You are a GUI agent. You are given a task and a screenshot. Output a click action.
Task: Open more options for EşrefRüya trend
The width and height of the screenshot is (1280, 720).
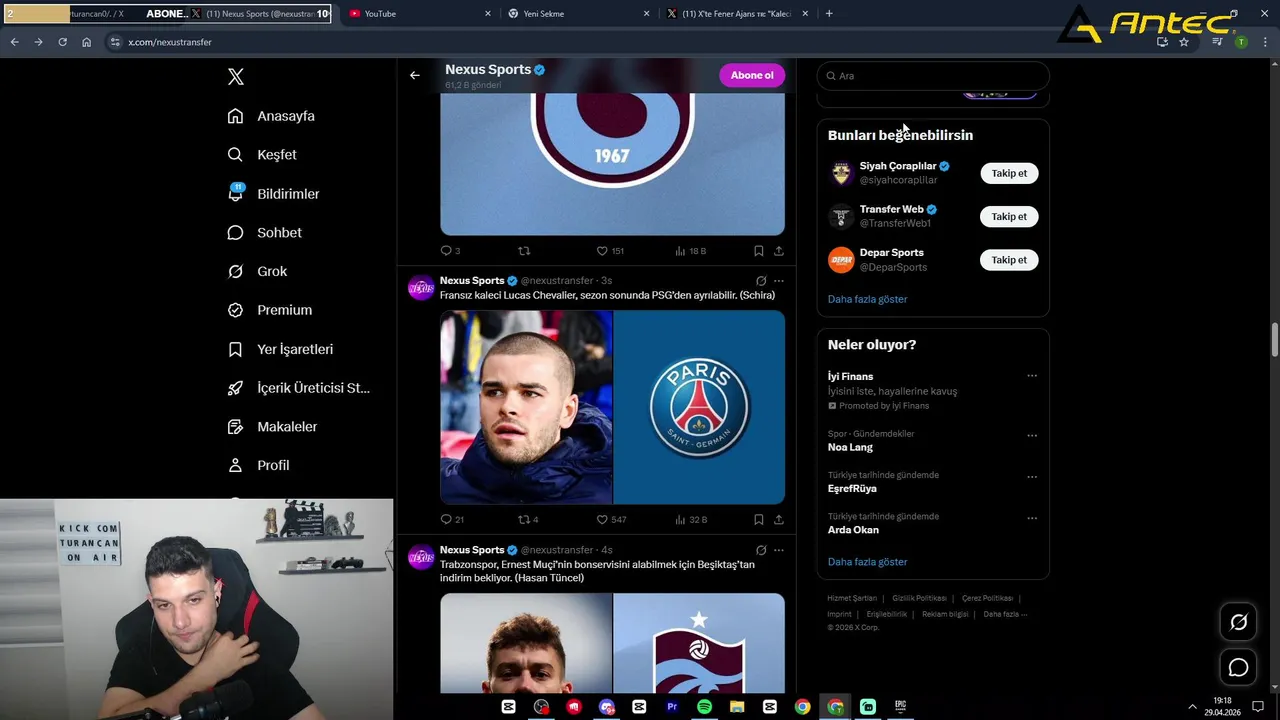[x=1032, y=477]
